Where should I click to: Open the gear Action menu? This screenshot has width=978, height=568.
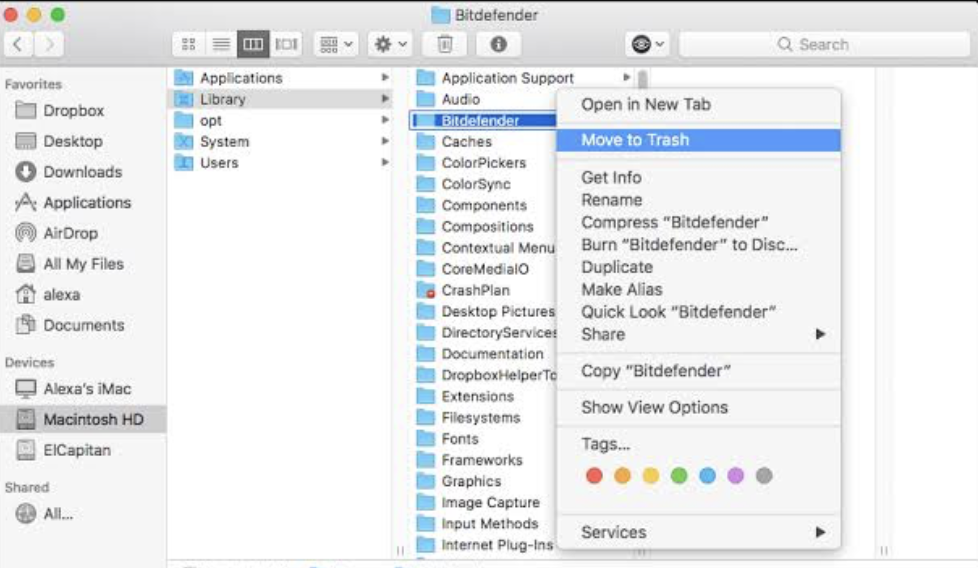[x=390, y=44]
